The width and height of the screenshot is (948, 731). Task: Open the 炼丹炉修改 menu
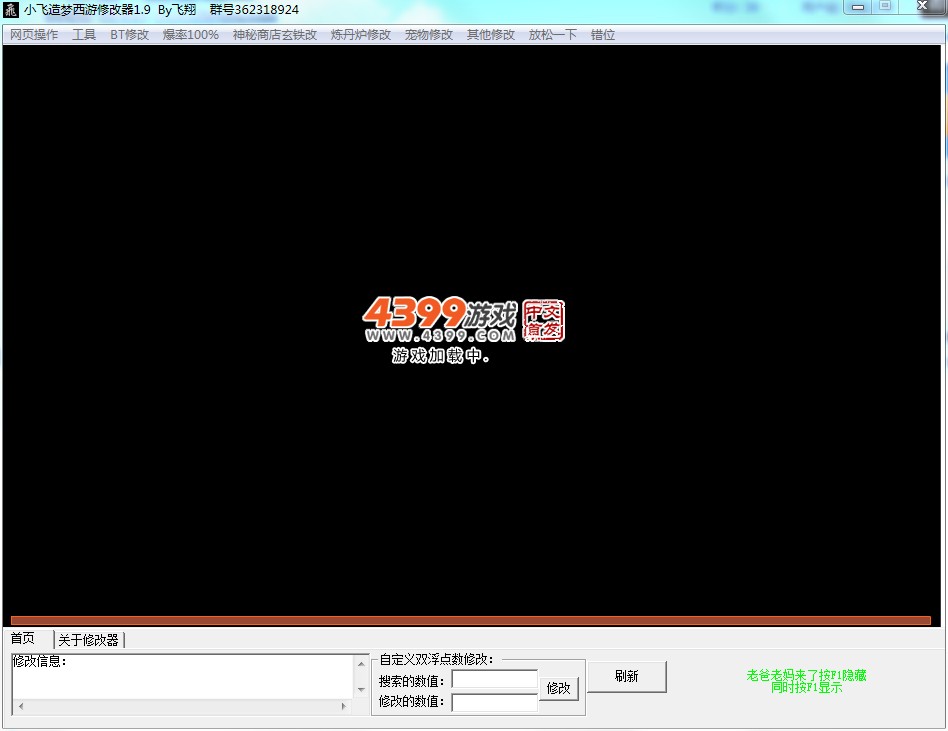tap(361, 35)
